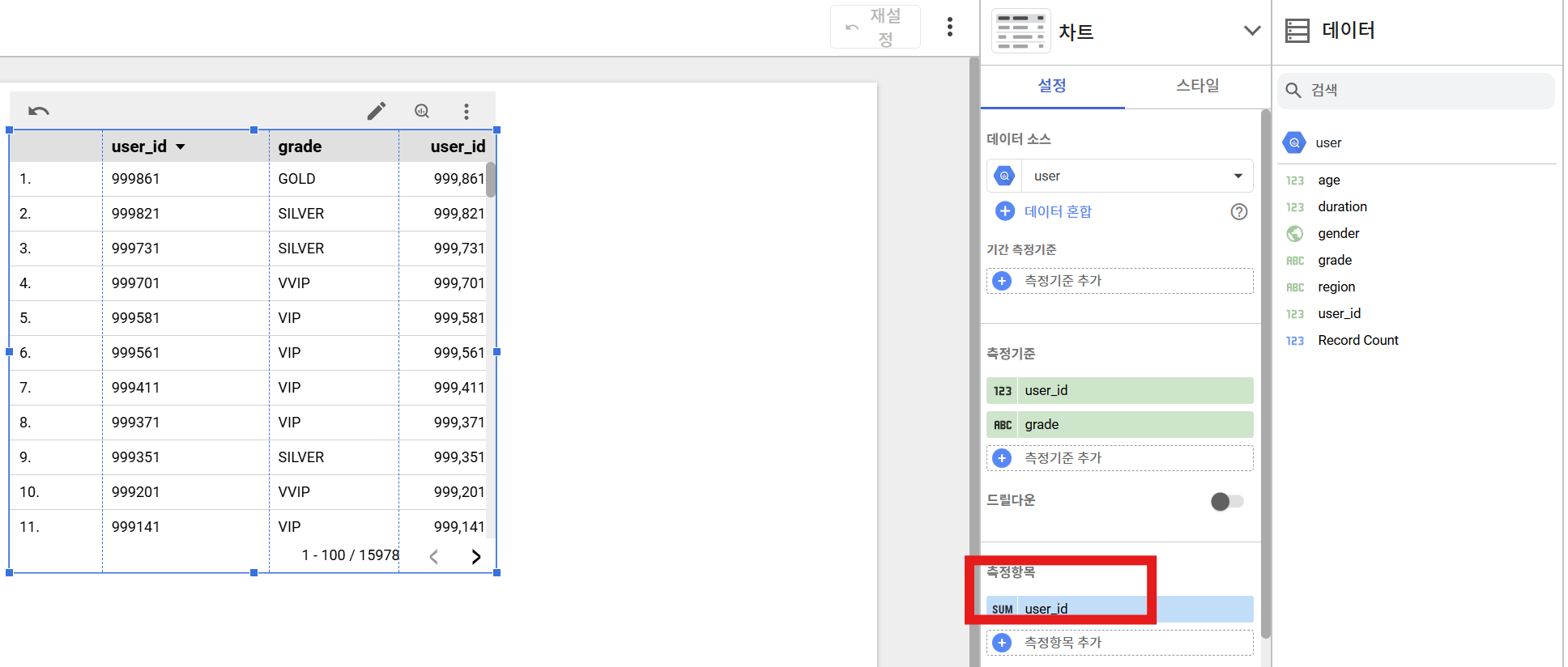
Task: Select the Record Count field
Action: click(x=1358, y=340)
